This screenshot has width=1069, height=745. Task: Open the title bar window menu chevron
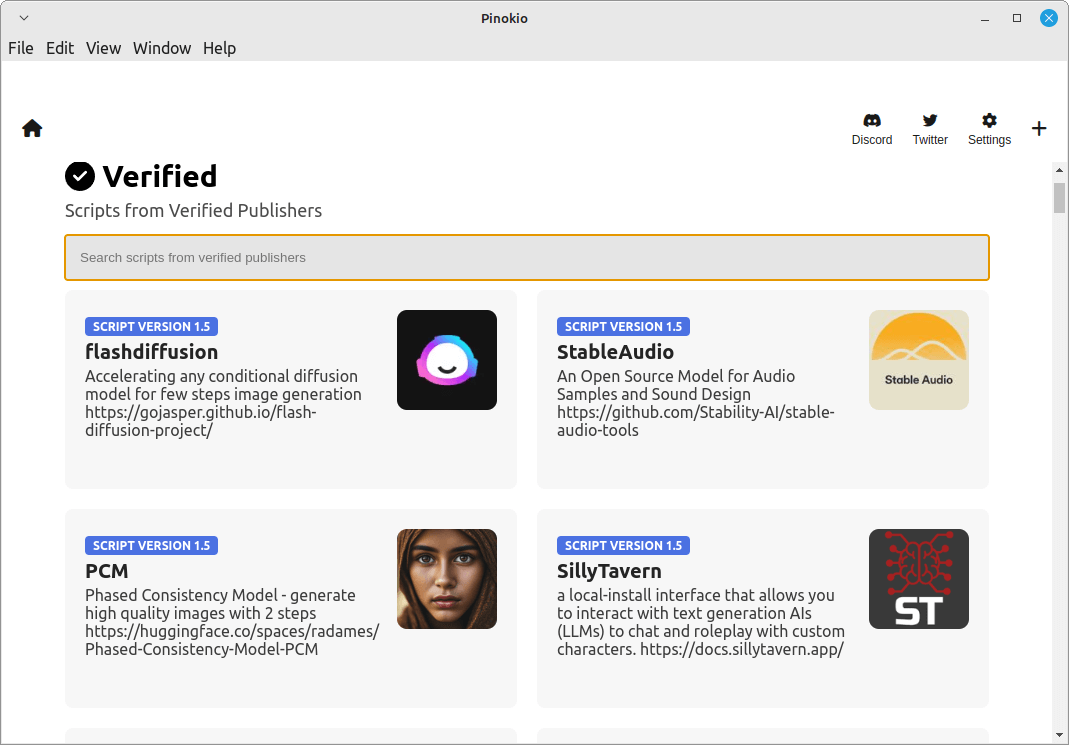tap(24, 18)
